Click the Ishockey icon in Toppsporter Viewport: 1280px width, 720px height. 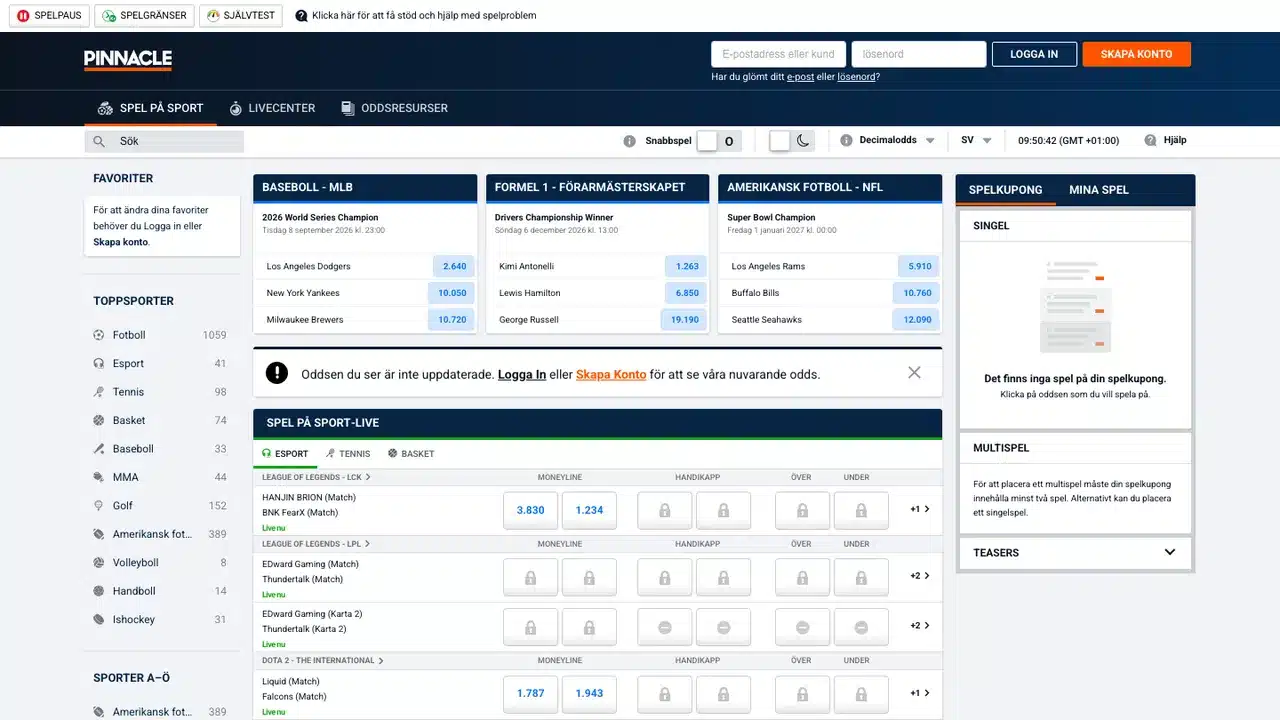[x=99, y=620]
